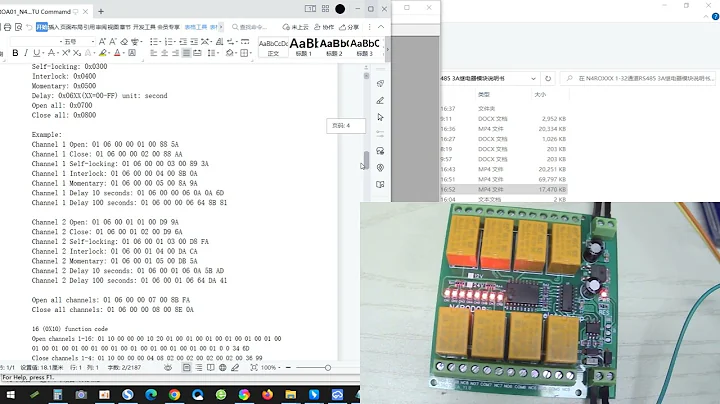Click the zoom out minus button

click(x=288, y=367)
